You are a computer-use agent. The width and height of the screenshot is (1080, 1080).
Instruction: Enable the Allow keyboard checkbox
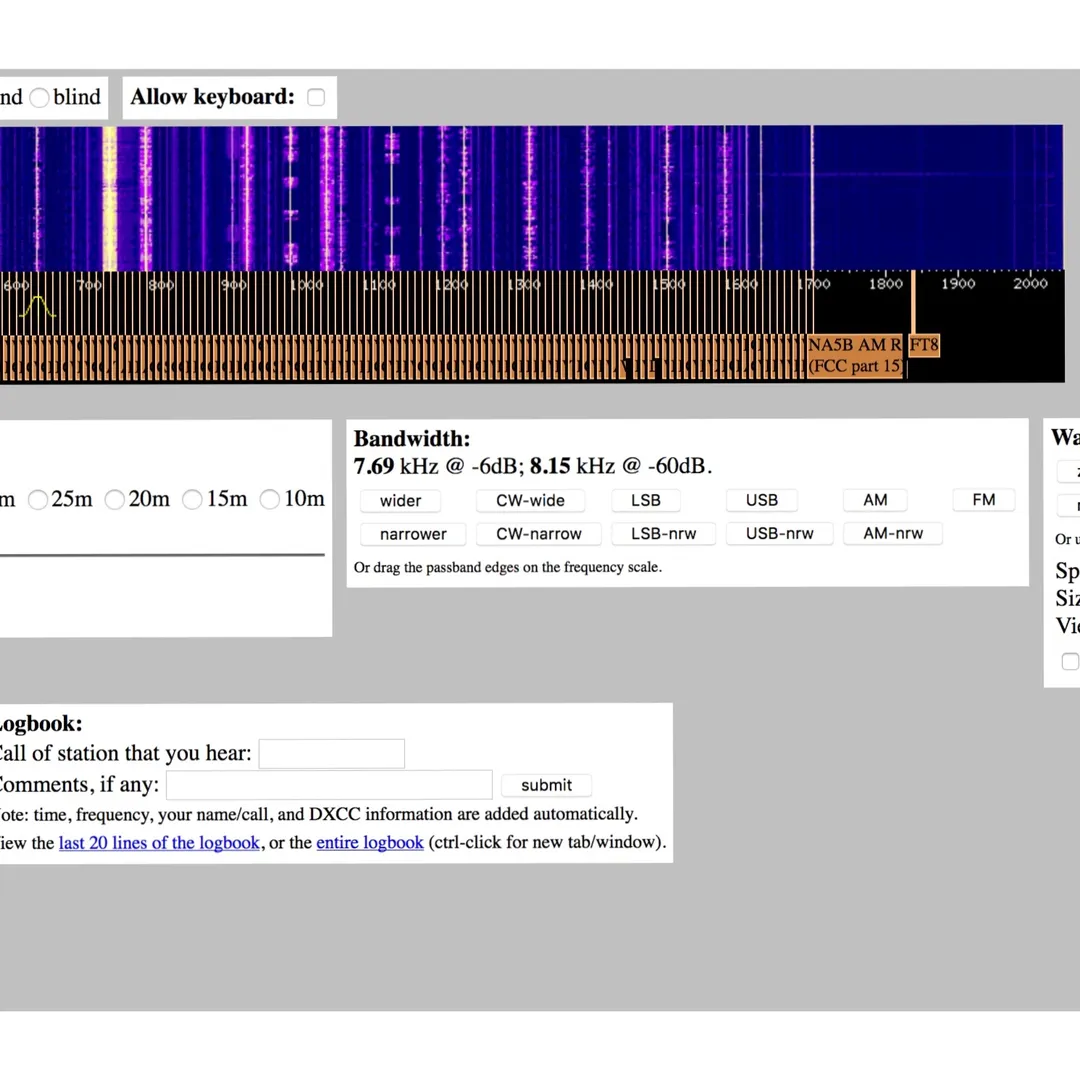316,98
